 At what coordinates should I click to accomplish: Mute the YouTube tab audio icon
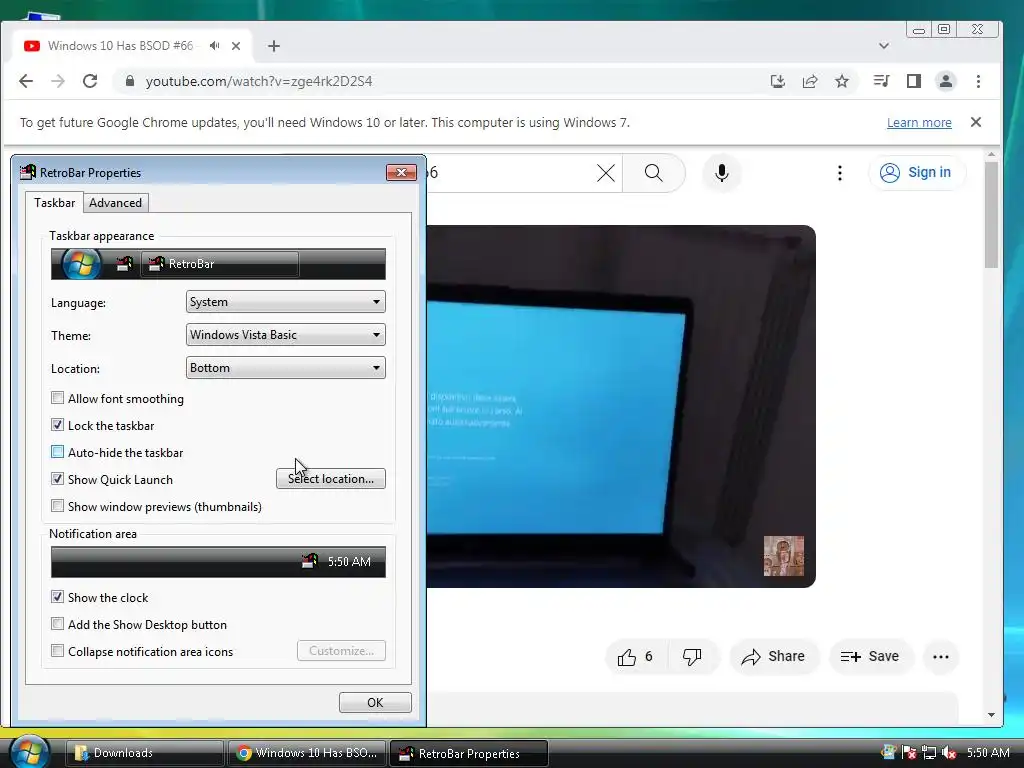pos(214,46)
